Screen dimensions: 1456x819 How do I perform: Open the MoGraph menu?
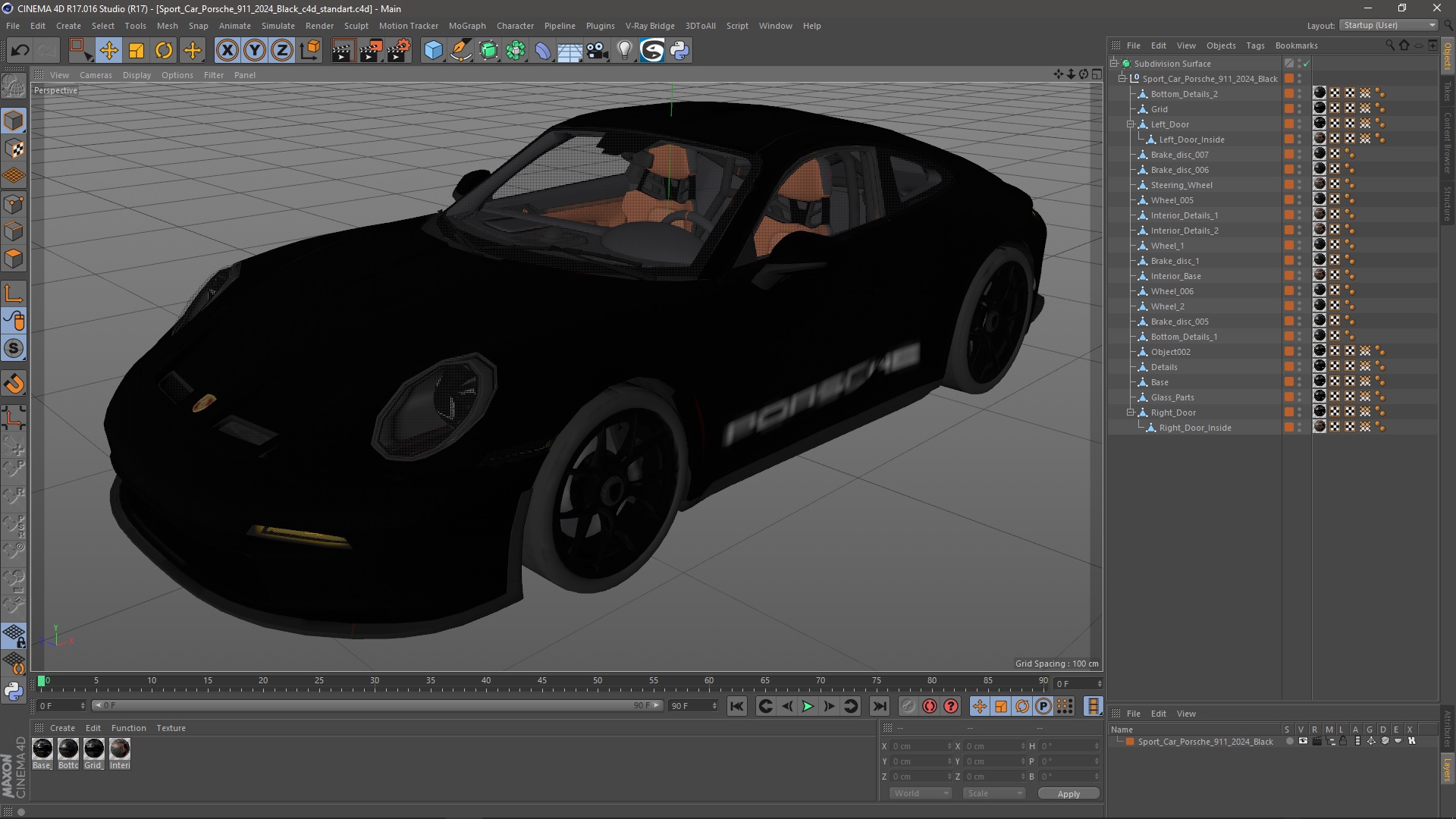pyautogui.click(x=467, y=26)
